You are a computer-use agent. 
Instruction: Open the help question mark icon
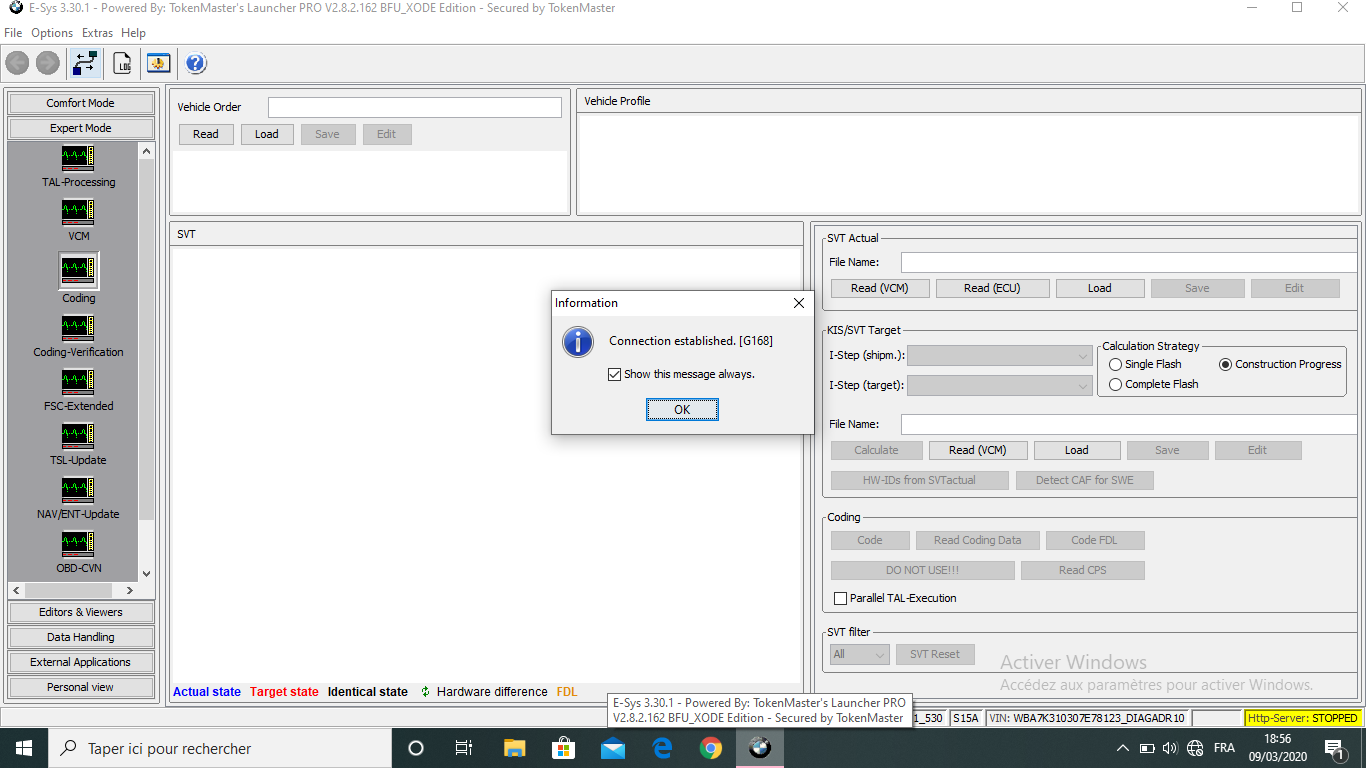click(x=196, y=63)
